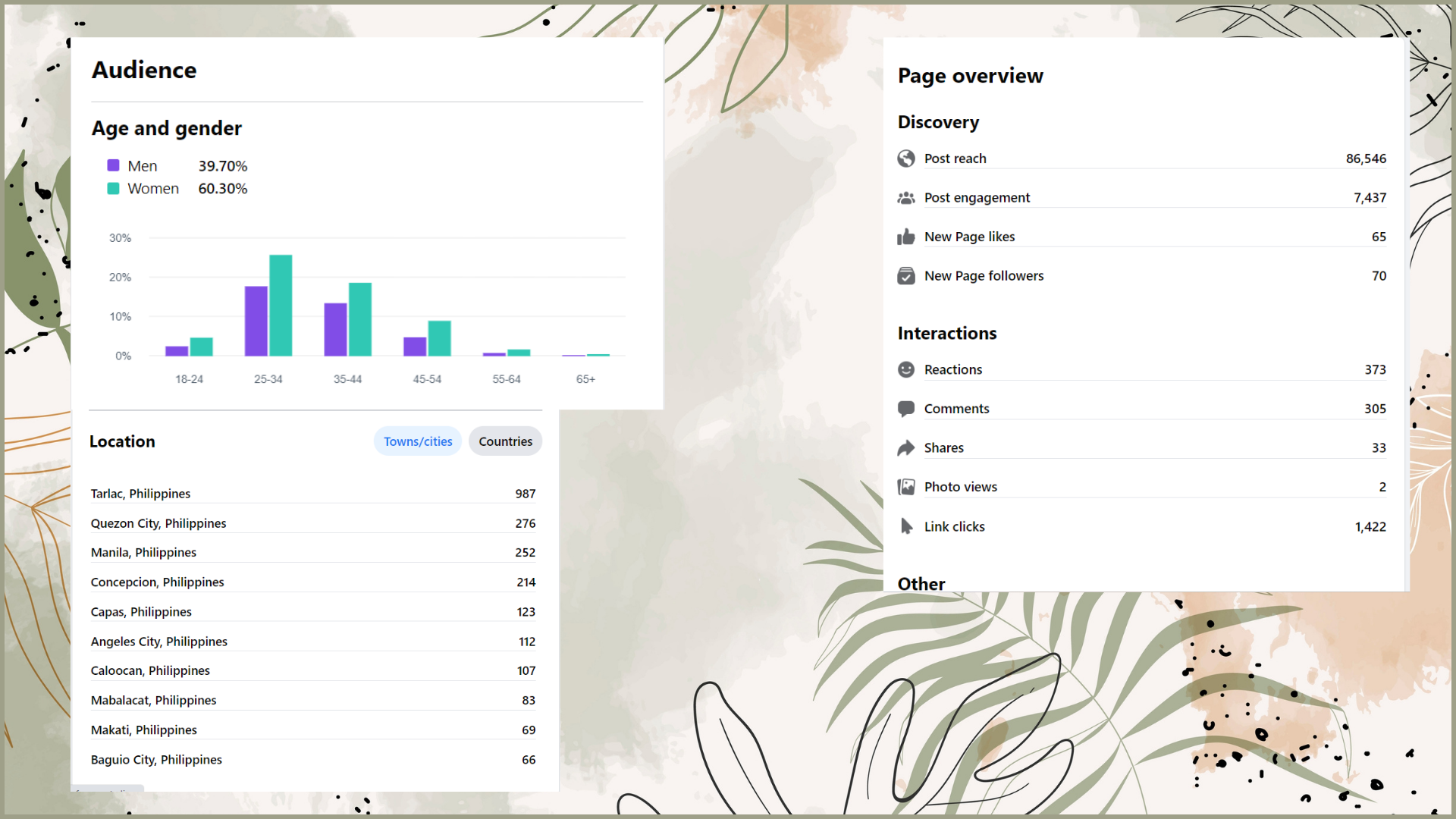Switch to the Countries location tab
Image resolution: width=1456 pixels, height=819 pixels.
505,441
